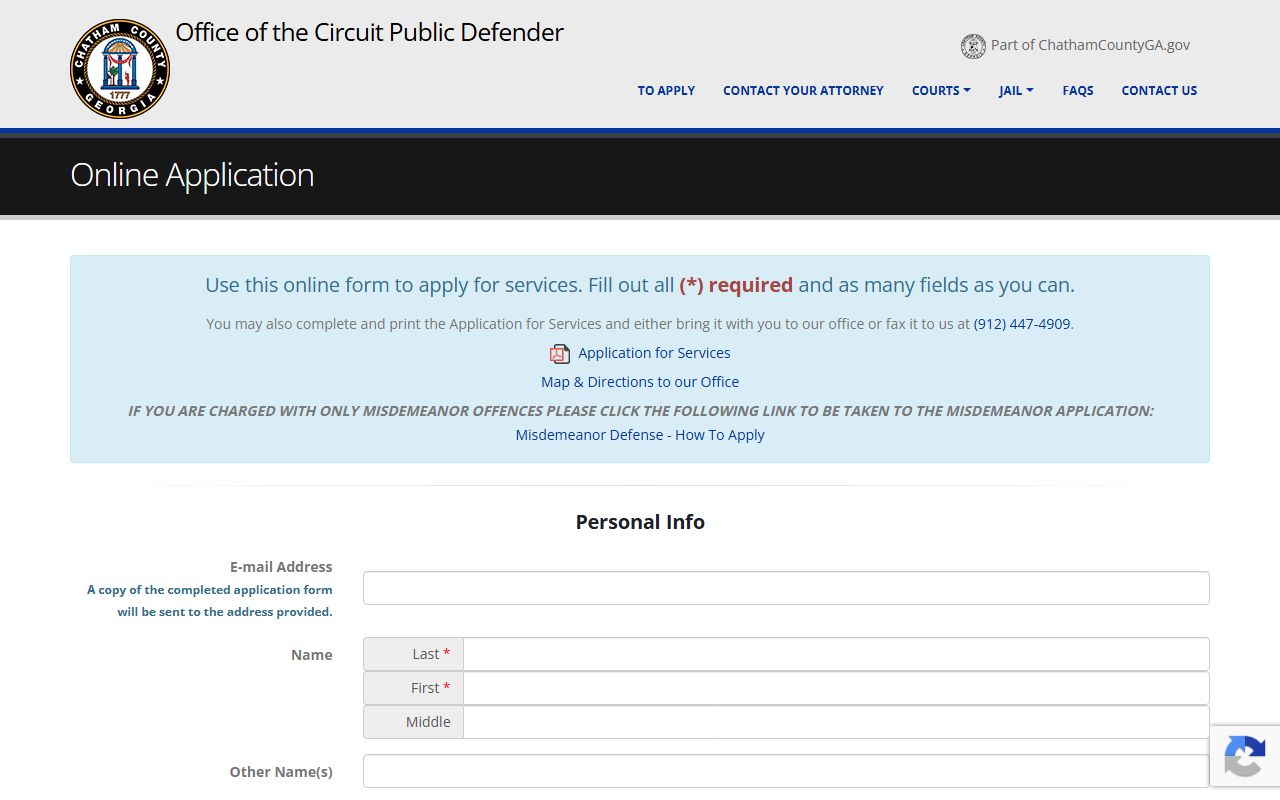Viewport: 1280px width, 800px height.
Task: Click the Office of the Circuit Public Defender title
Action: tap(370, 32)
